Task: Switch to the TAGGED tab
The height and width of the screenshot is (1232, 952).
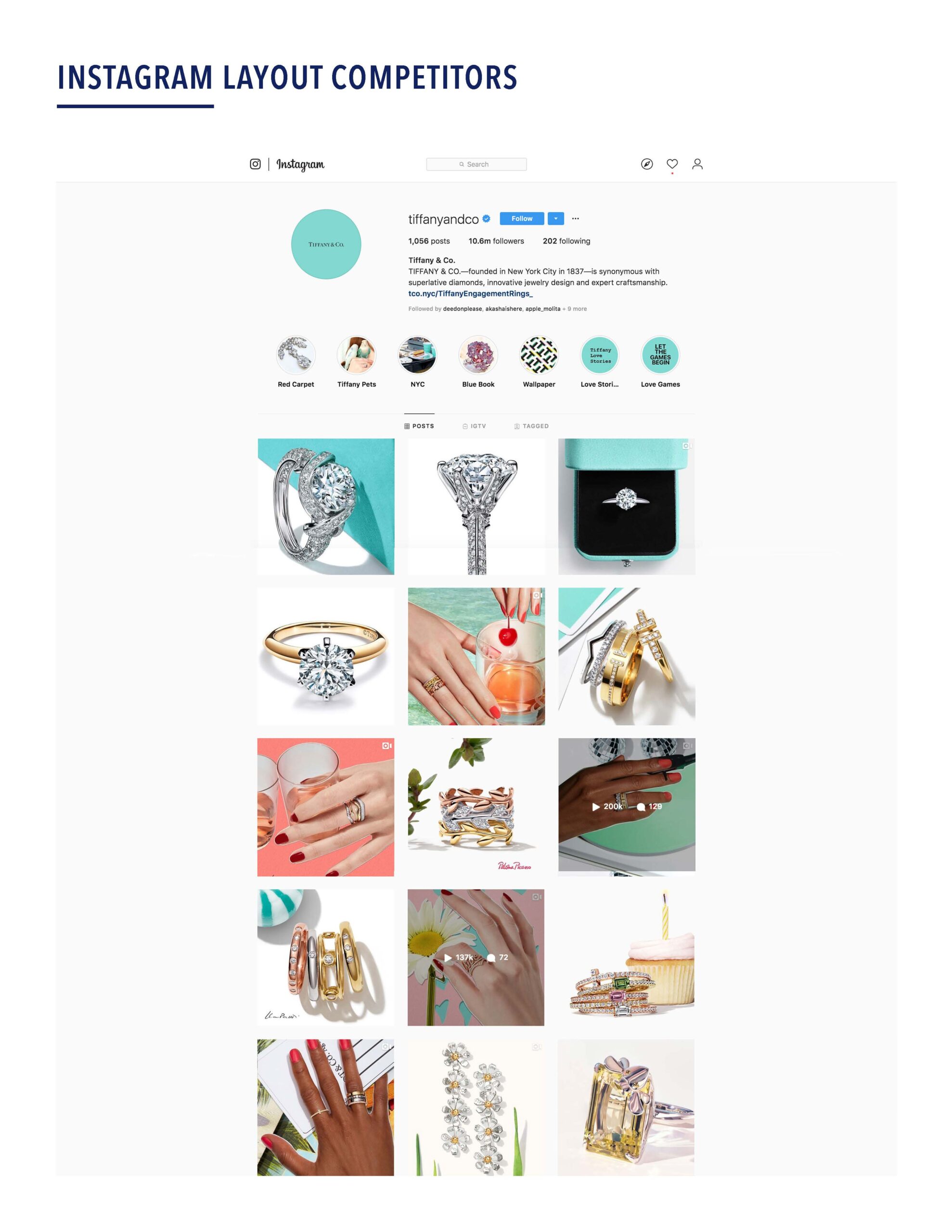Action: pyautogui.click(x=531, y=426)
